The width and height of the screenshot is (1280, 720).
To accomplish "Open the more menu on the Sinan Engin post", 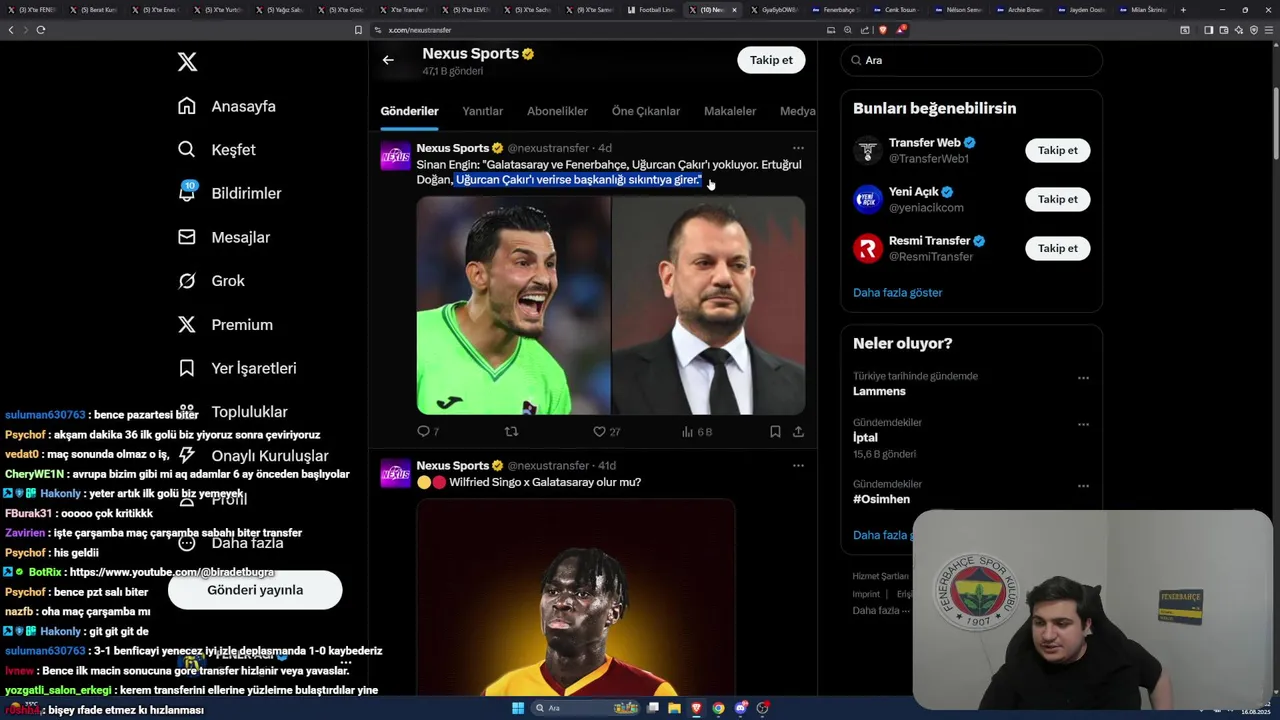I will click(798, 148).
